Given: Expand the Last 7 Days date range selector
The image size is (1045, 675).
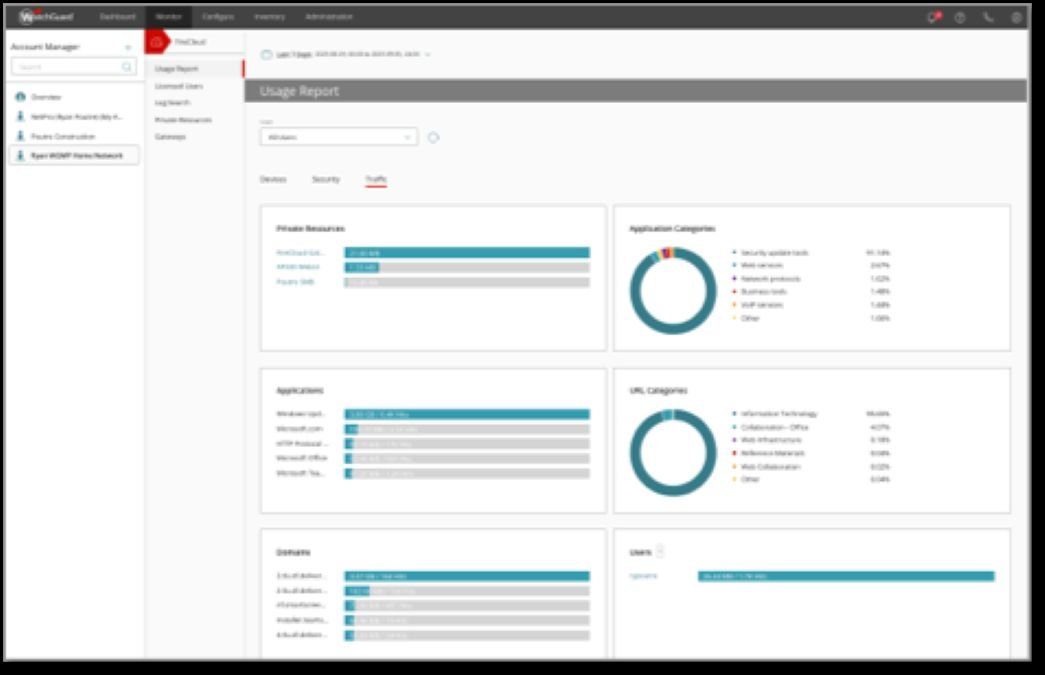Looking at the screenshot, I should 345,54.
